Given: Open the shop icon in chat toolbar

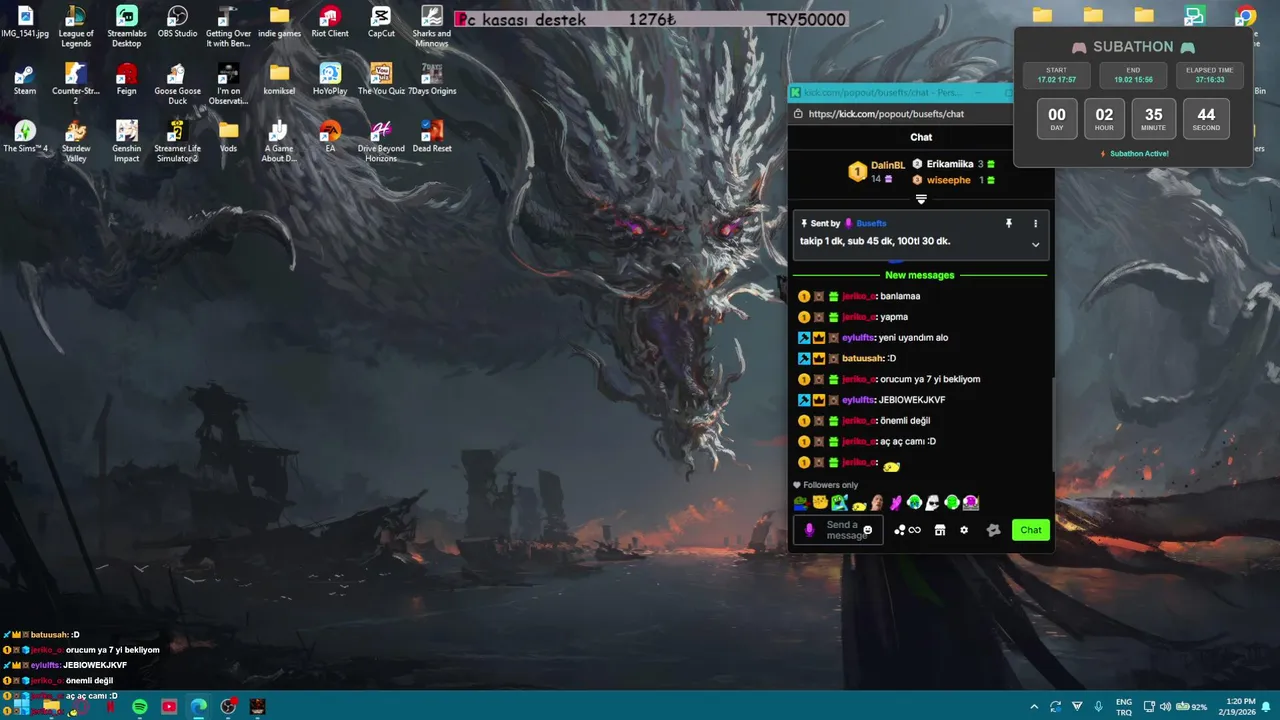Looking at the screenshot, I should [940, 530].
